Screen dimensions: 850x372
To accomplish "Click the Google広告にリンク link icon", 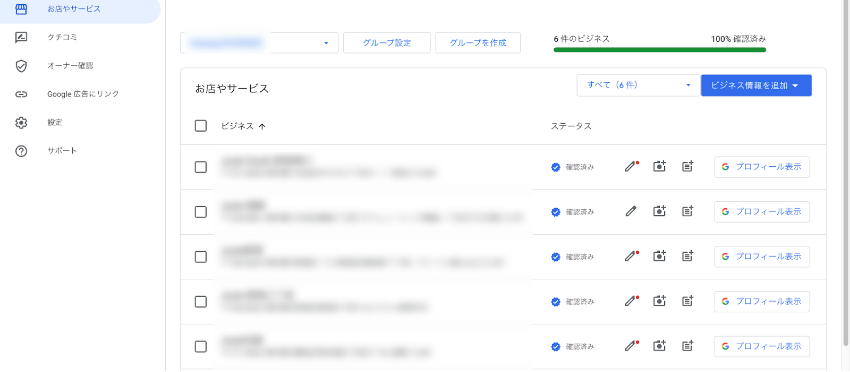I will [x=21, y=94].
